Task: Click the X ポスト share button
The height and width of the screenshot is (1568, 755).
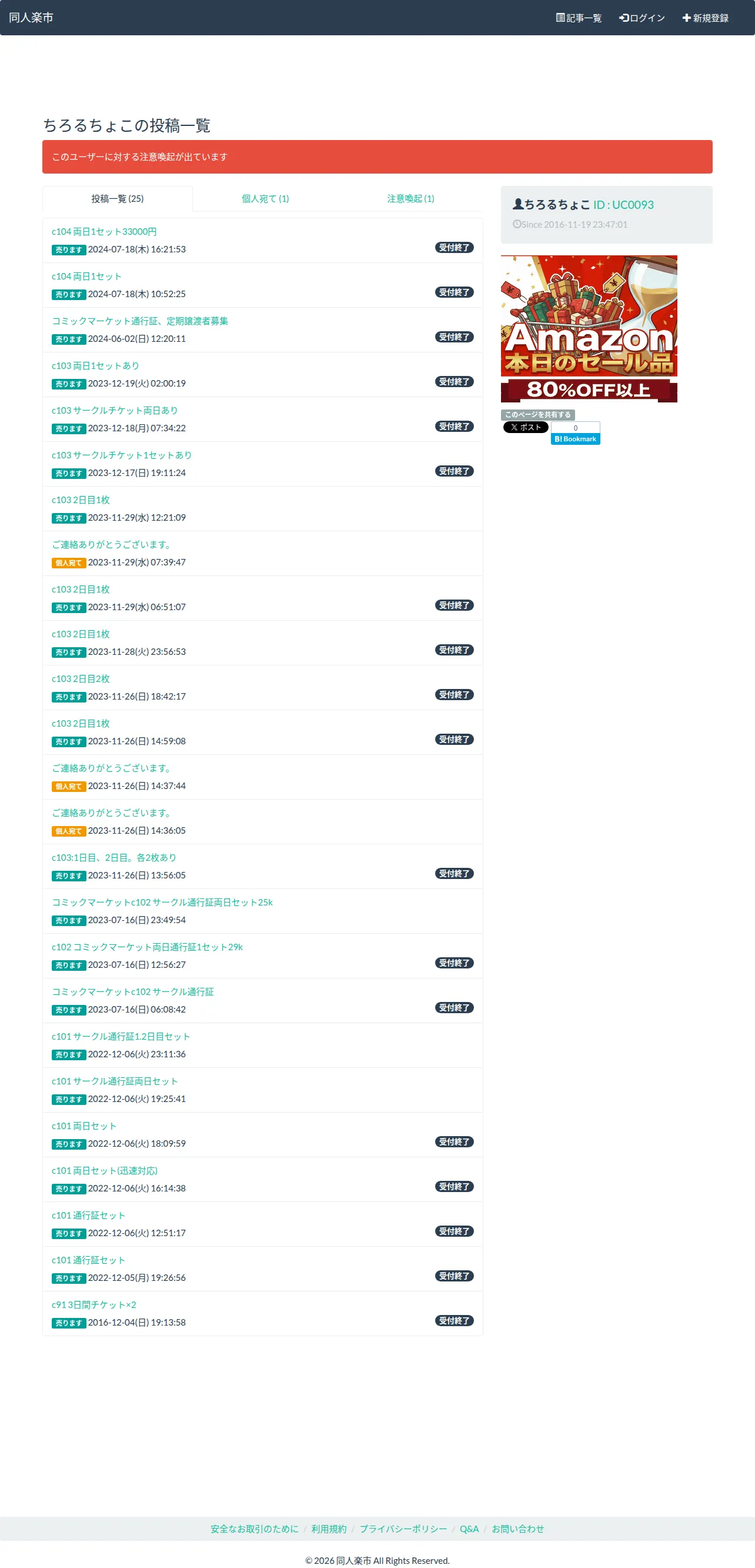Action: coord(526,427)
